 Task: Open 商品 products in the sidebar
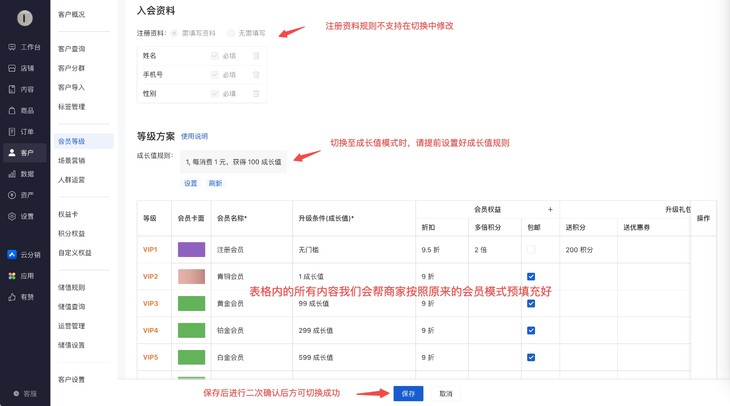click(x=24, y=110)
